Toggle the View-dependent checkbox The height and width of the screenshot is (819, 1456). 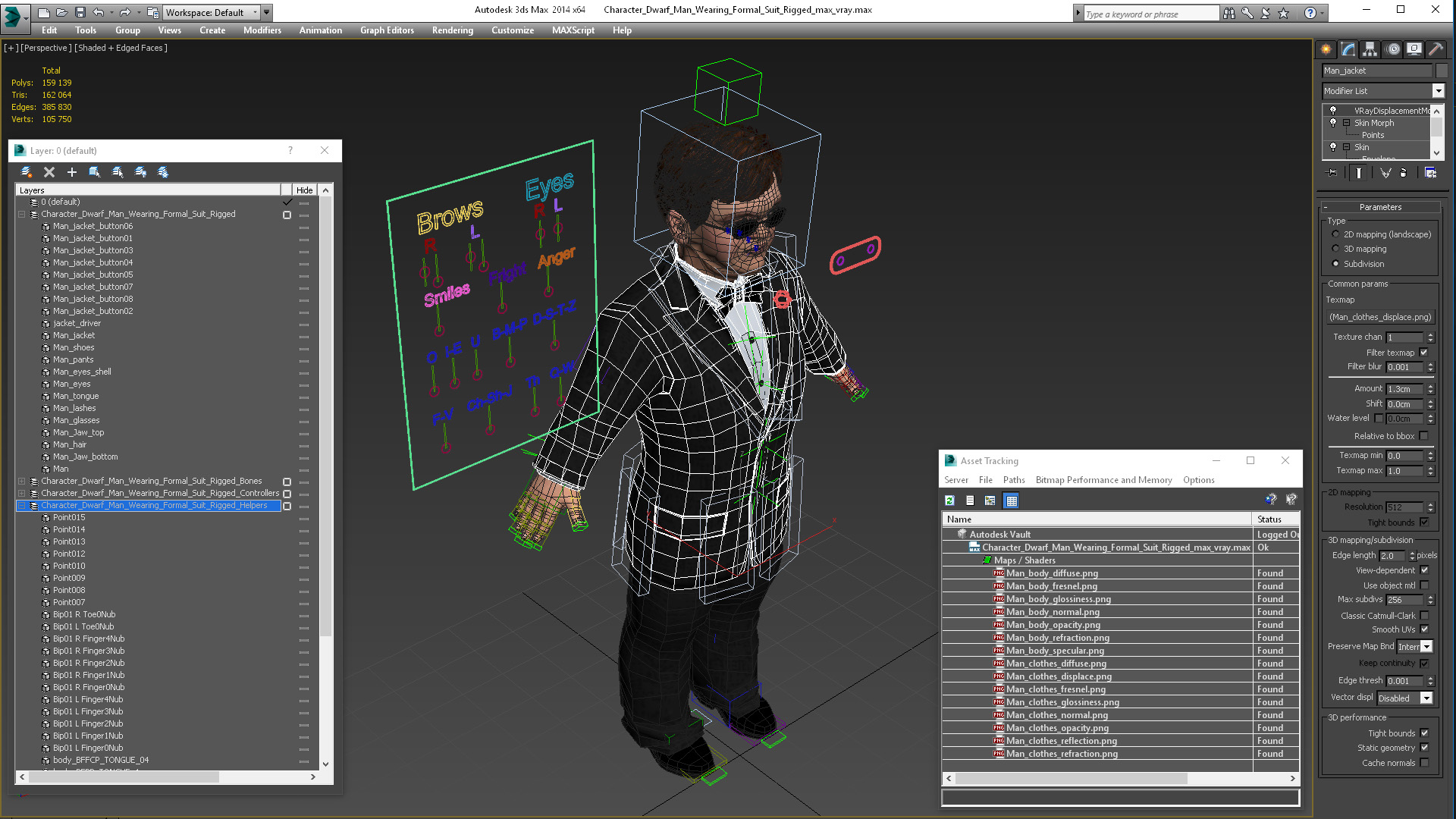click(1424, 570)
